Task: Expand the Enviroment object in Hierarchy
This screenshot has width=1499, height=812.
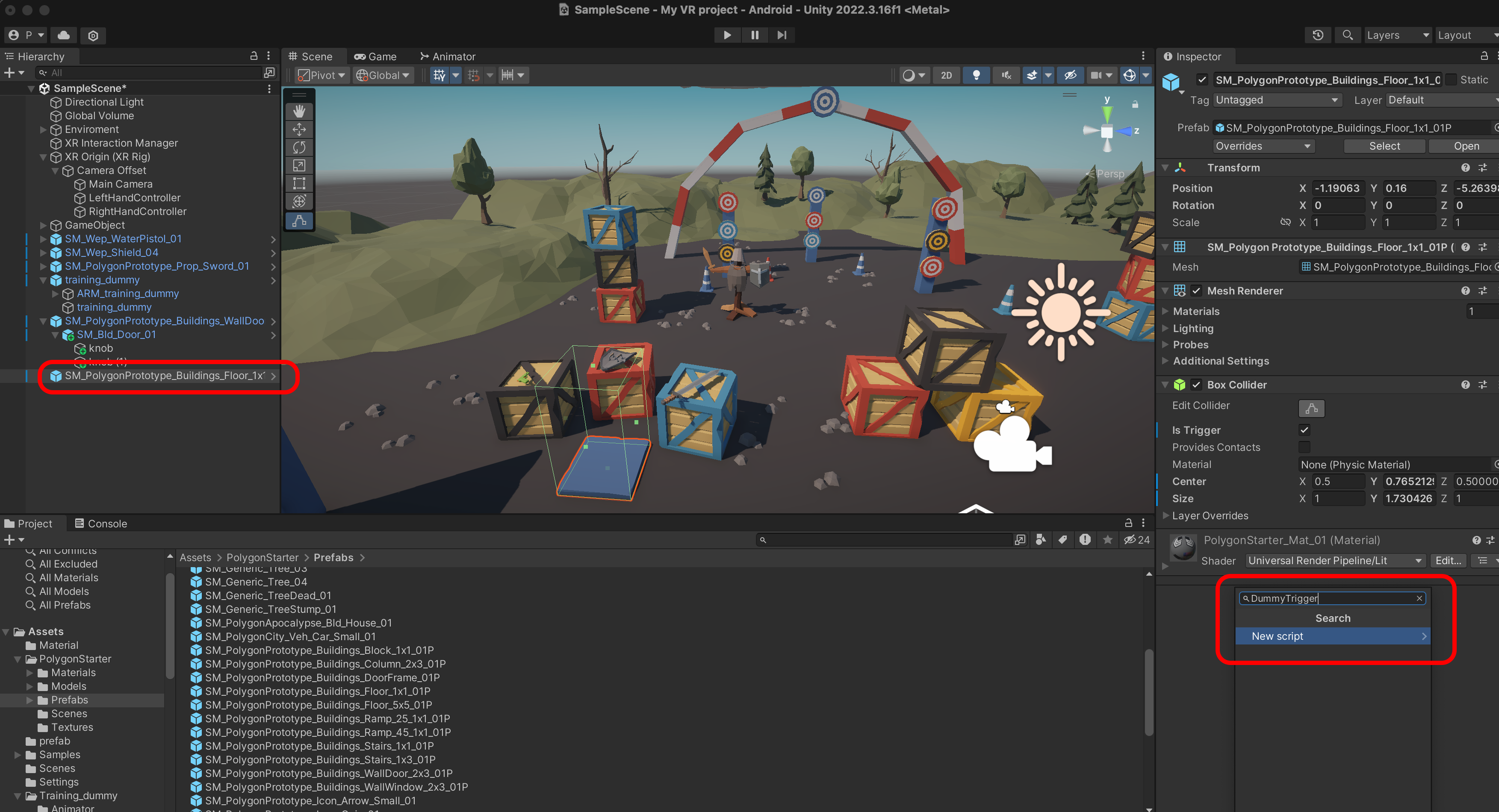Action: coord(43,129)
